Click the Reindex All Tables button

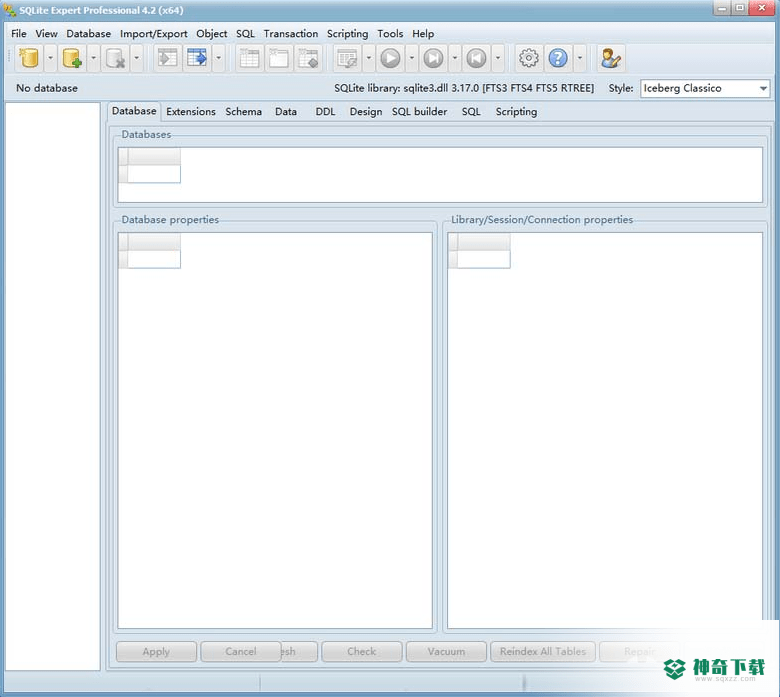pyautogui.click(x=543, y=652)
